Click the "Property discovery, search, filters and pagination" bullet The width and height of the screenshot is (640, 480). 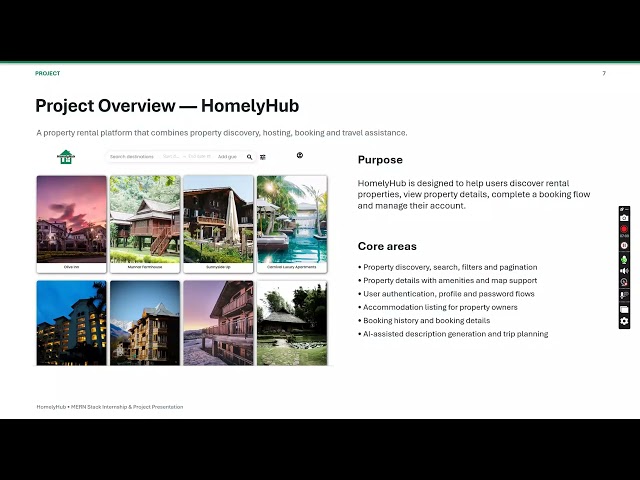pos(448,267)
